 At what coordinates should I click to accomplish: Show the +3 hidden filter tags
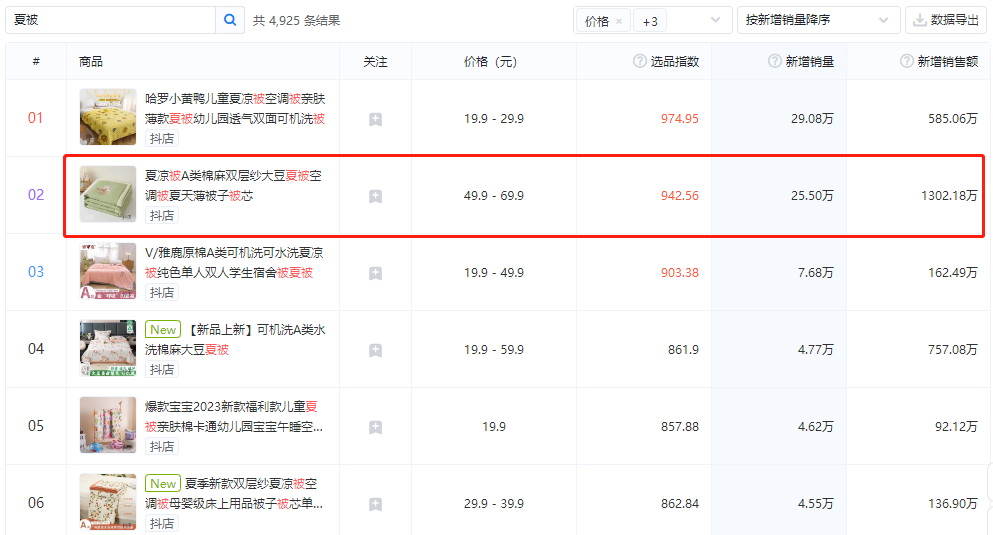tap(650, 21)
